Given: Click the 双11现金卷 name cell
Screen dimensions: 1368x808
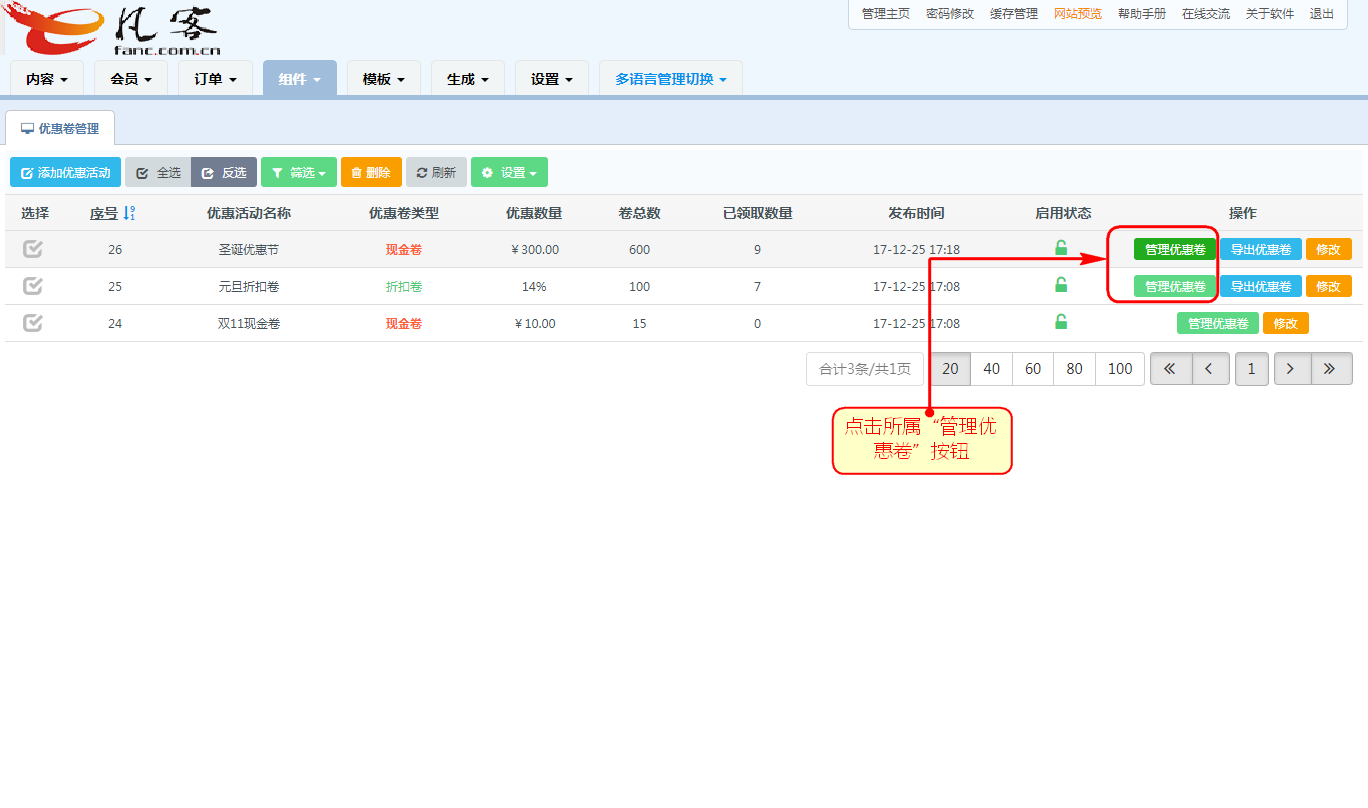Looking at the screenshot, I should [x=248, y=324].
